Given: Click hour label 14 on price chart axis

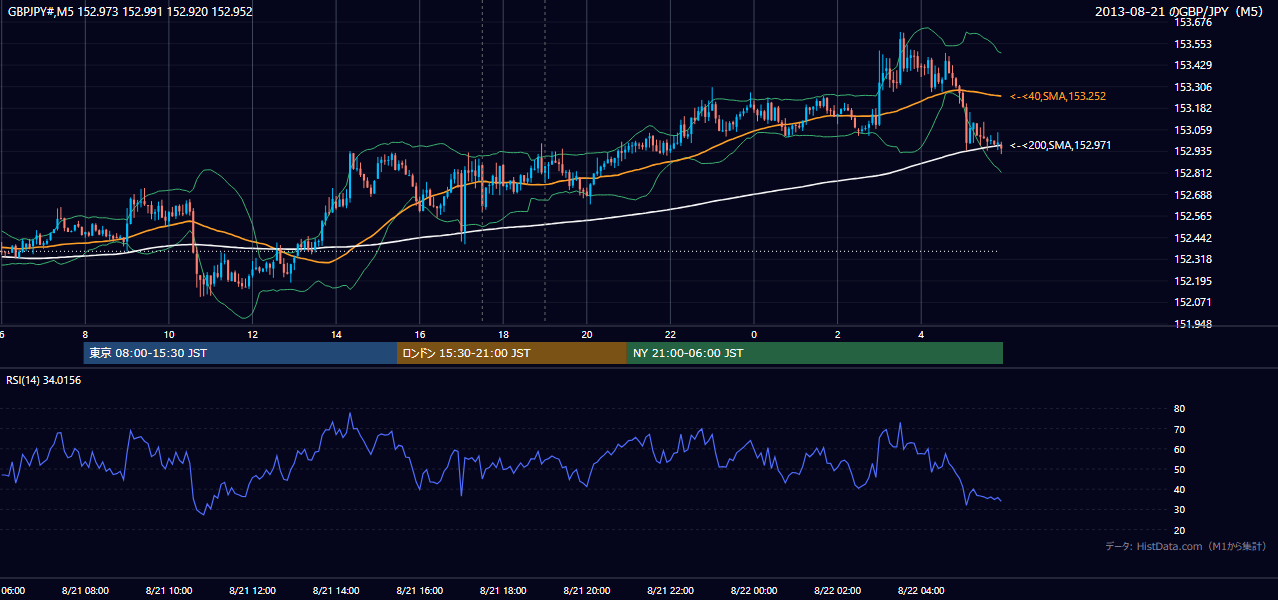Looking at the screenshot, I should tap(336, 335).
